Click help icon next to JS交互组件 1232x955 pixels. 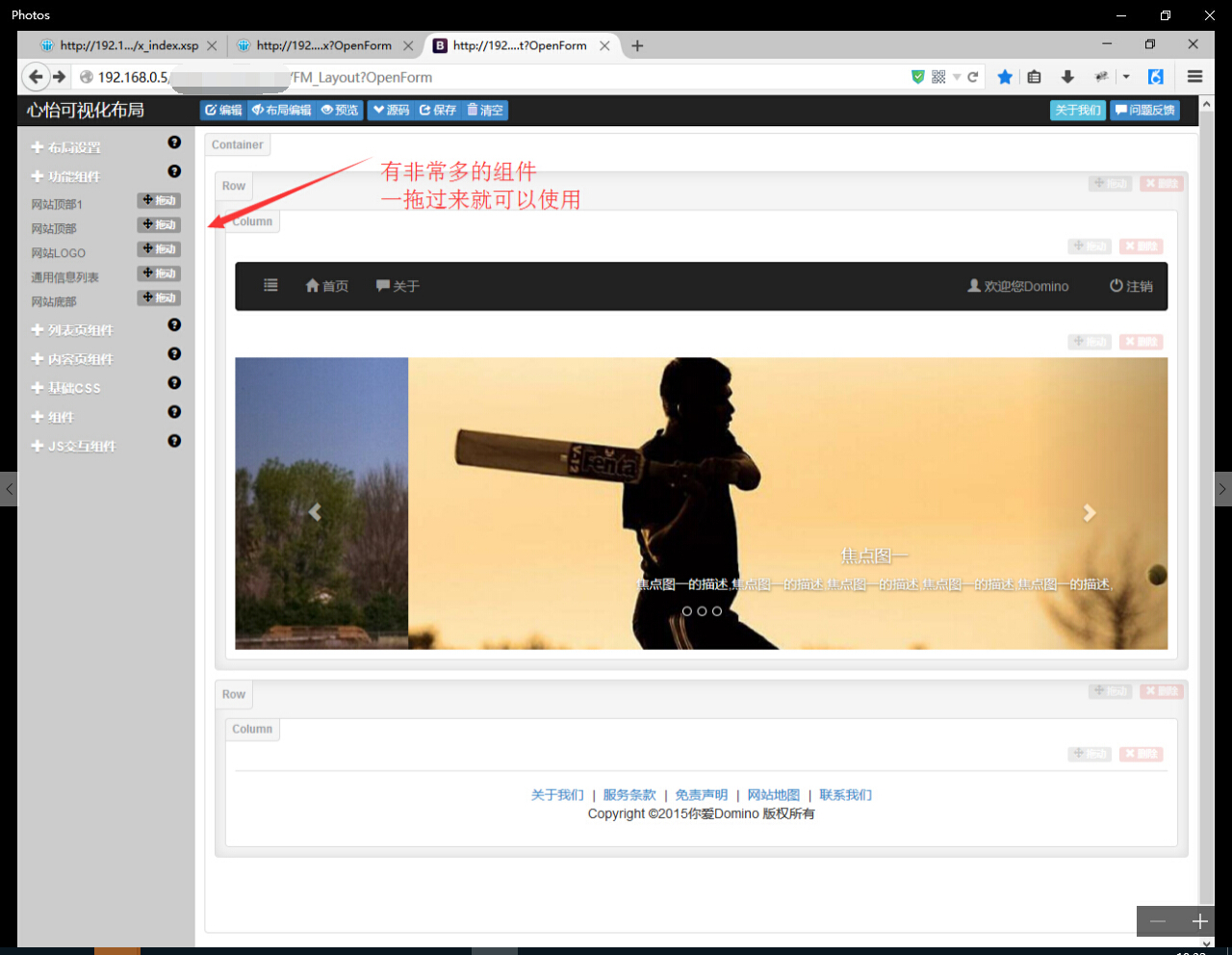point(174,441)
